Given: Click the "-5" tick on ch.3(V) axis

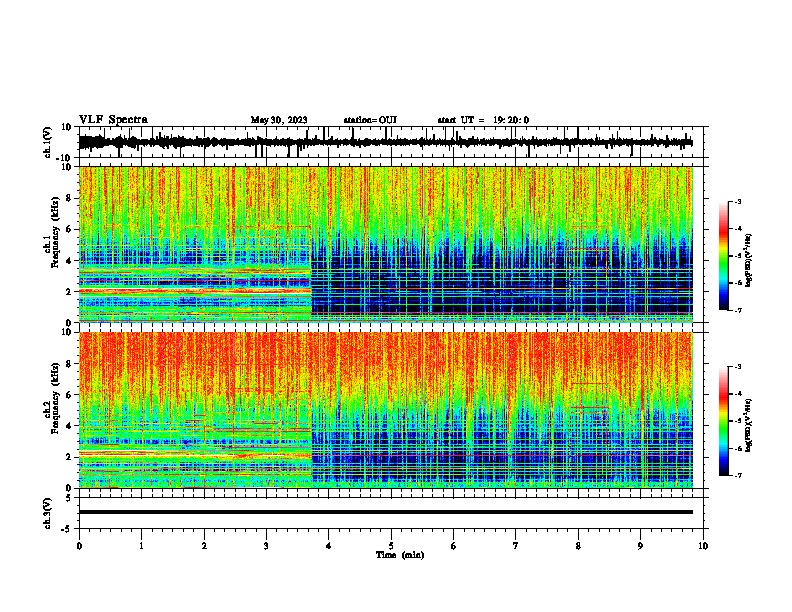Looking at the screenshot, I should point(68,529).
